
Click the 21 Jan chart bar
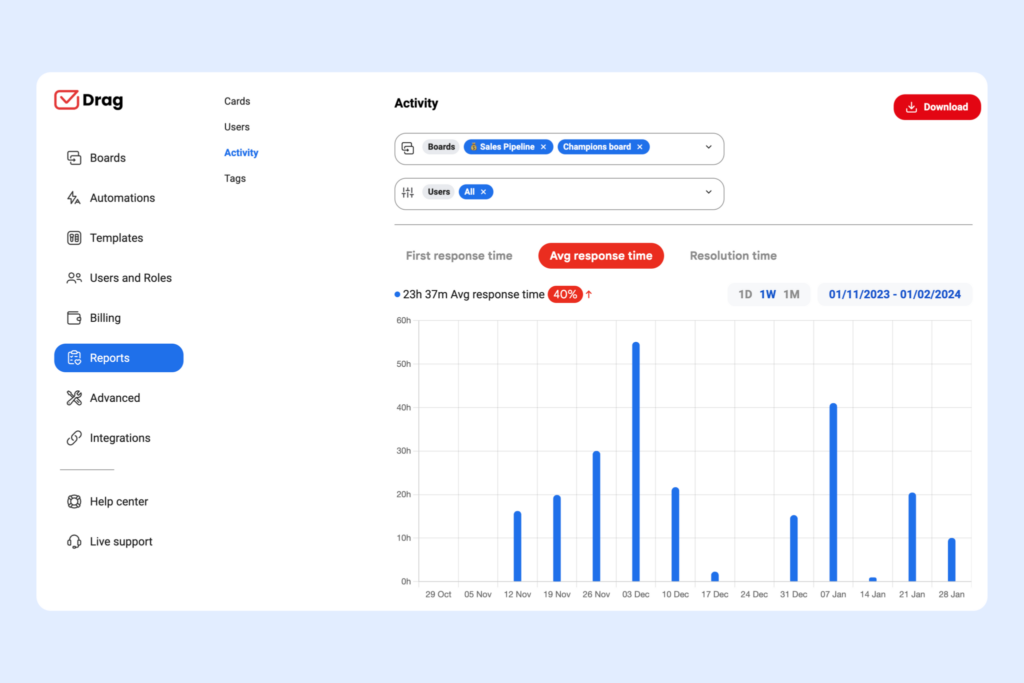pos(912,537)
